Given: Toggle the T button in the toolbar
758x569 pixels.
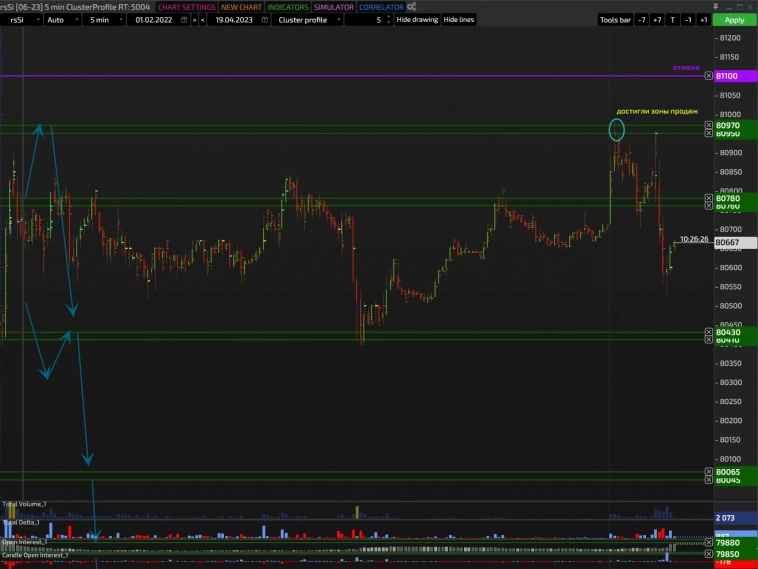Looking at the screenshot, I should click(x=672, y=20).
